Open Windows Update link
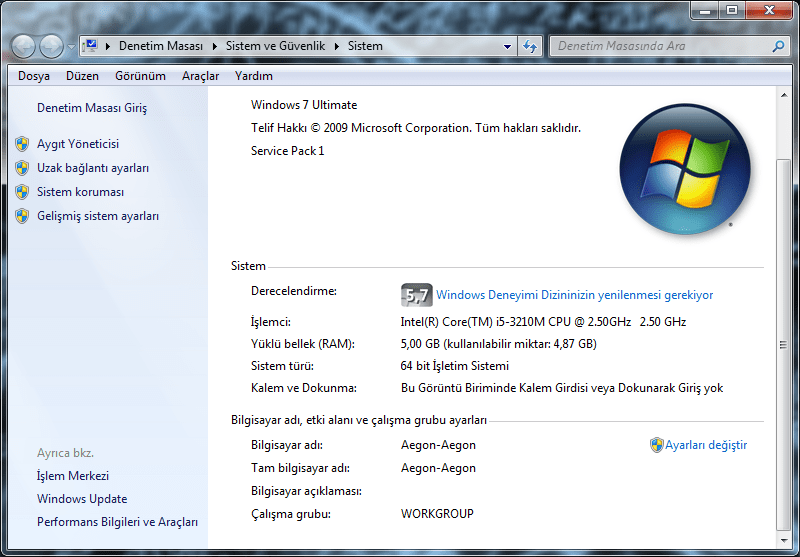The height and width of the screenshot is (557, 800). tap(82, 499)
